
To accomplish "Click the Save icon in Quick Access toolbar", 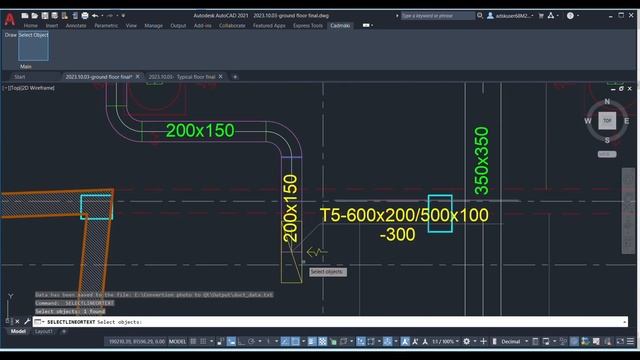I will (44, 16).
